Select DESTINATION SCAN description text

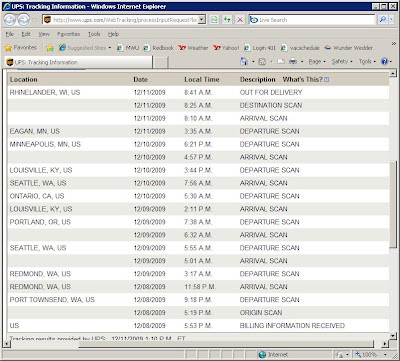[x=271, y=105]
